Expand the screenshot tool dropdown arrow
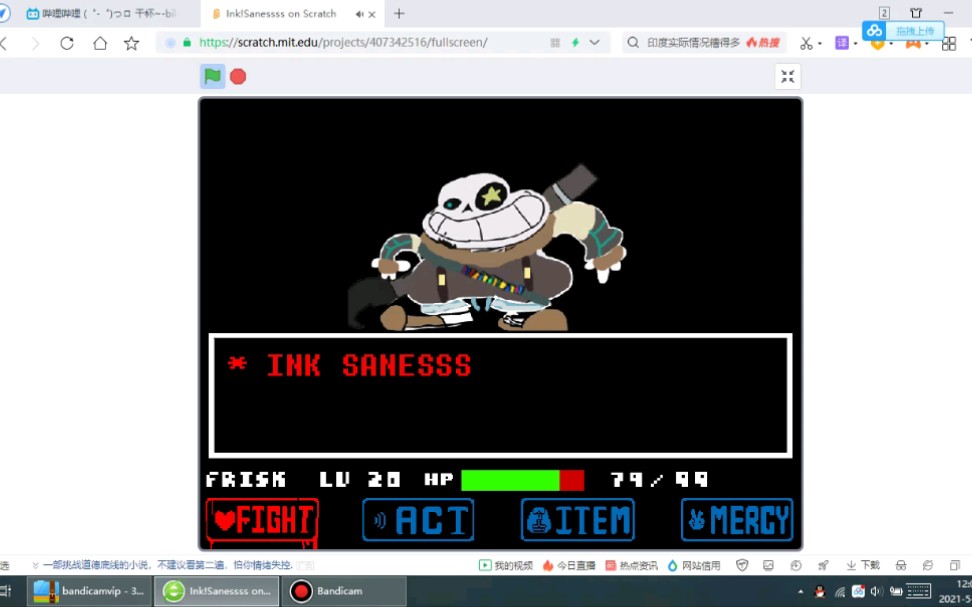972x607 pixels. [820, 43]
